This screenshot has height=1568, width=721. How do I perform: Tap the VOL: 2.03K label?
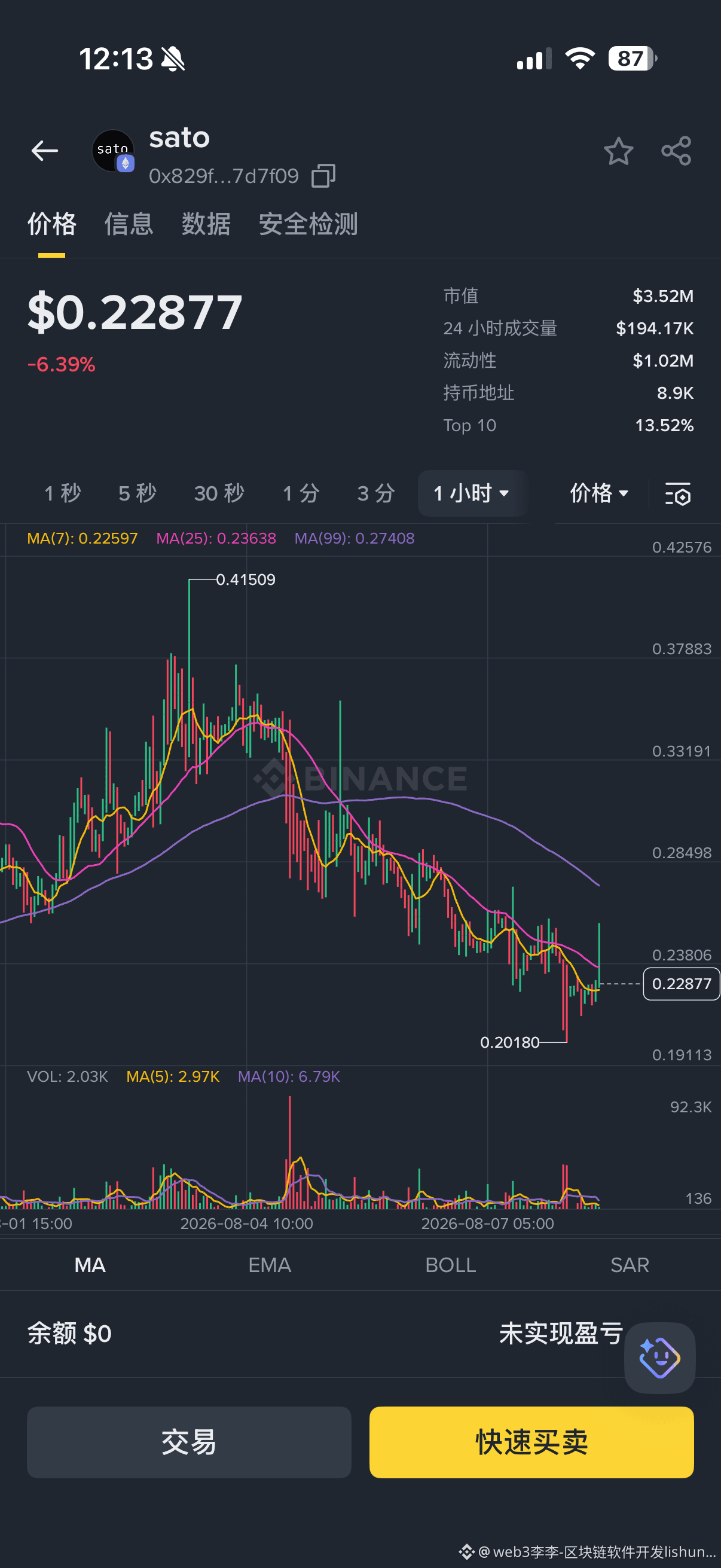68,1076
